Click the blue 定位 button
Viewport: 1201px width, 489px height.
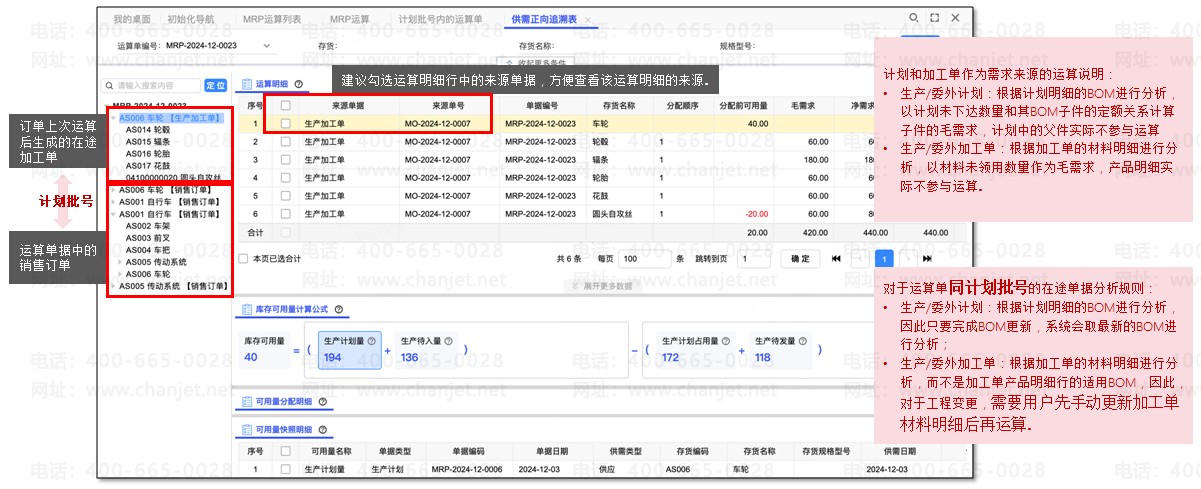[215, 86]
